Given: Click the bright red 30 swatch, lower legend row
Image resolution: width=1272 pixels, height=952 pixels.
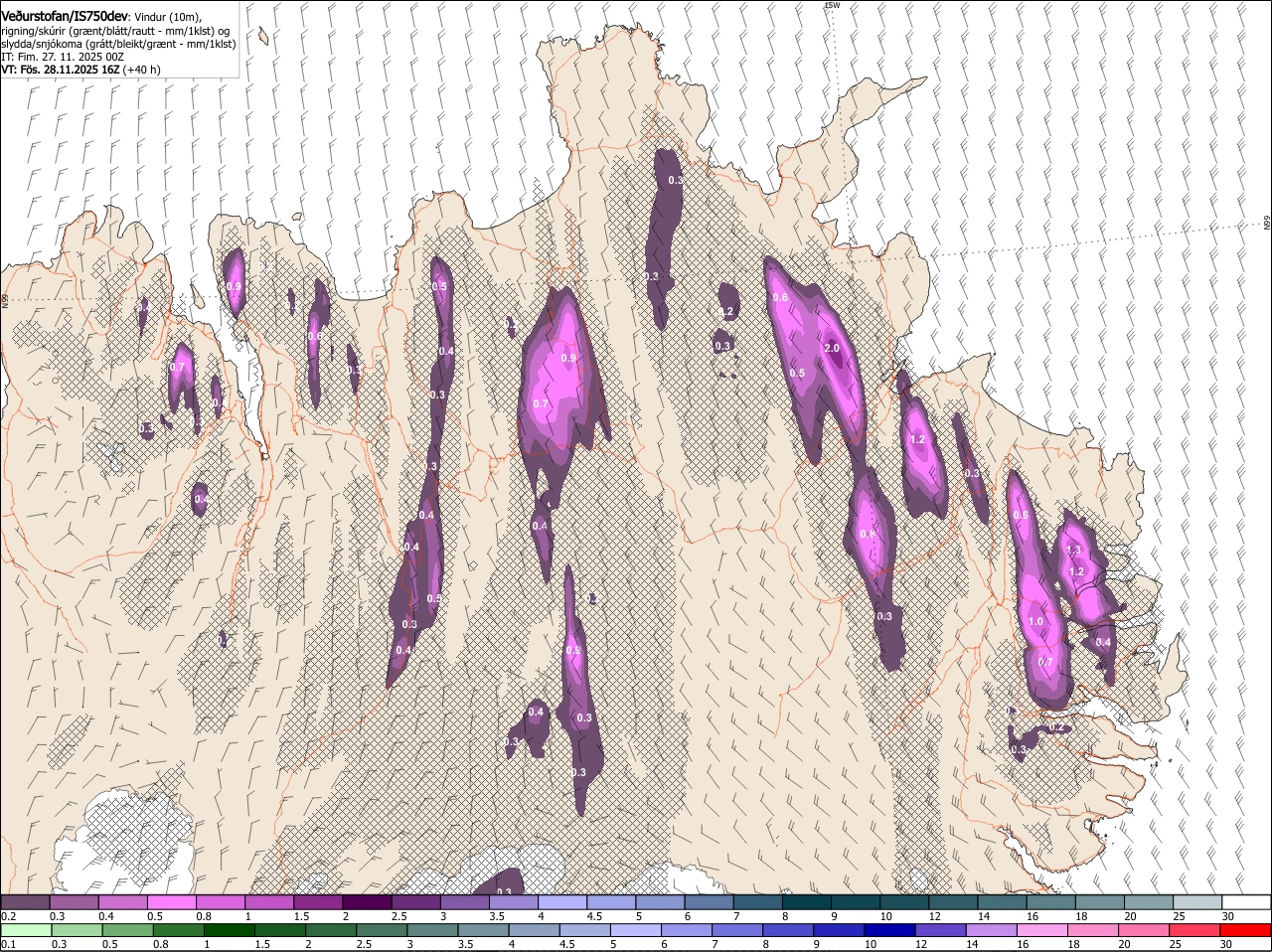Looking at the screenshot, I should point(1244,931).
